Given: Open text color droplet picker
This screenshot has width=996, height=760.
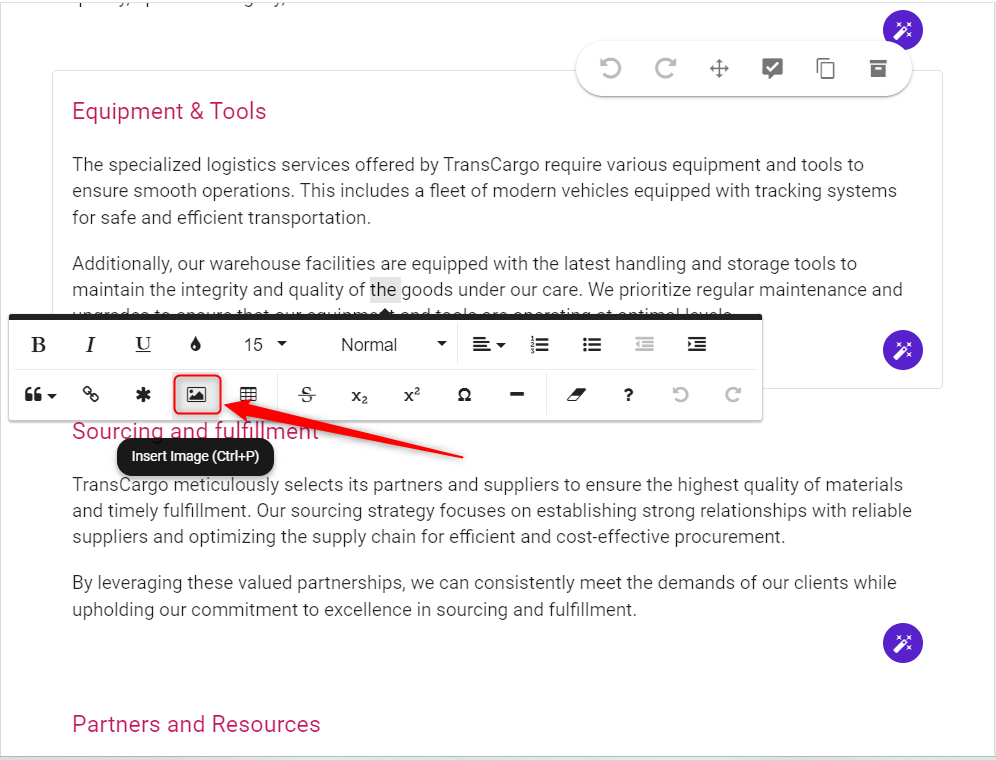Looking at the screenshot, I should point(196,344).
